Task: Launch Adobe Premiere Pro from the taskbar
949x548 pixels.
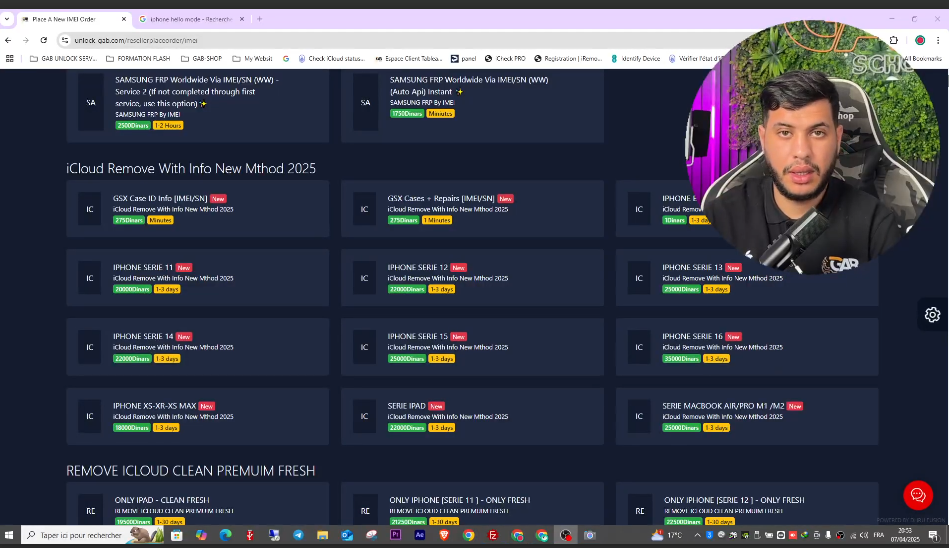Action: [x=395, y=535]
